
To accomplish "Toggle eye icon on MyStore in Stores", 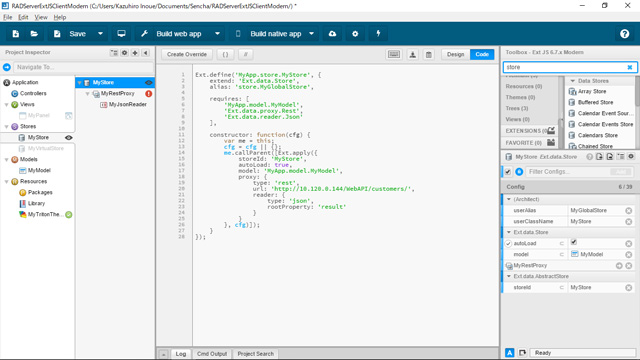I will tap(69, 138).
